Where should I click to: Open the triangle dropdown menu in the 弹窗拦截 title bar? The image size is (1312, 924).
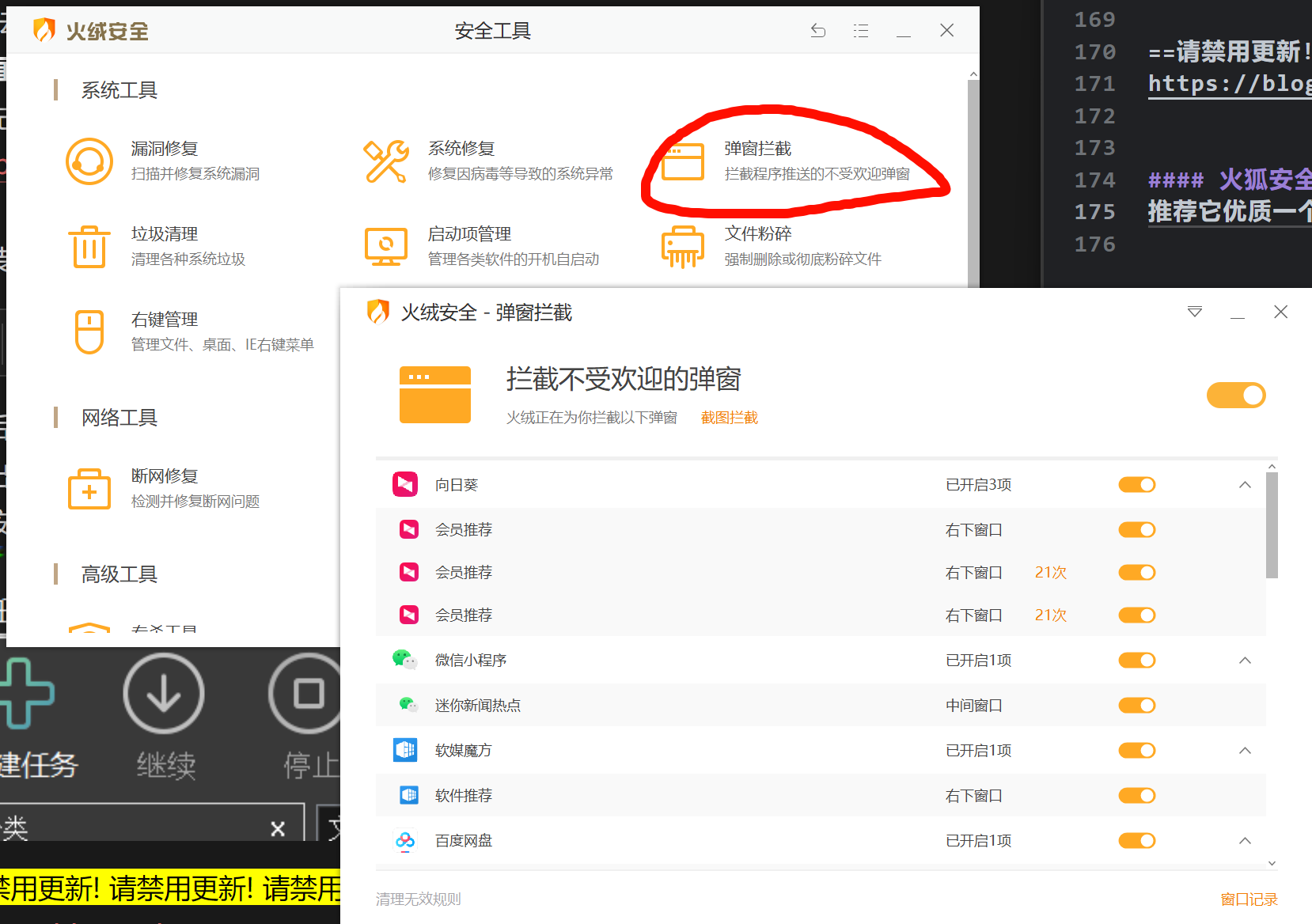click(x=1195, y=312)
